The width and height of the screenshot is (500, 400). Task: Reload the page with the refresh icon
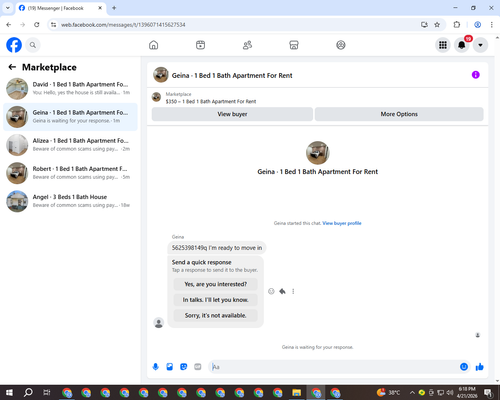point(37,25)
